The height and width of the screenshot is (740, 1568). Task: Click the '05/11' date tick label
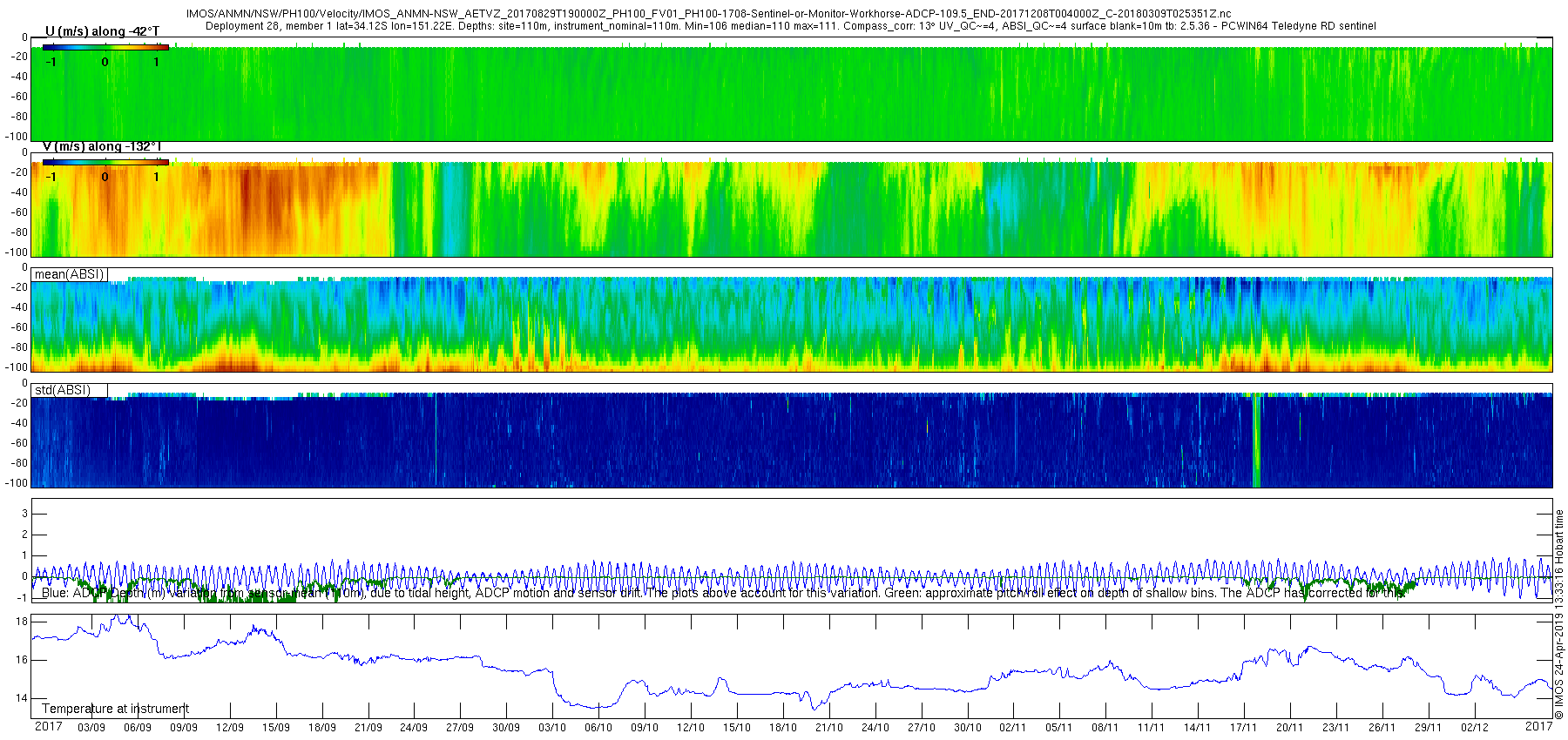tap(1059, 728)
